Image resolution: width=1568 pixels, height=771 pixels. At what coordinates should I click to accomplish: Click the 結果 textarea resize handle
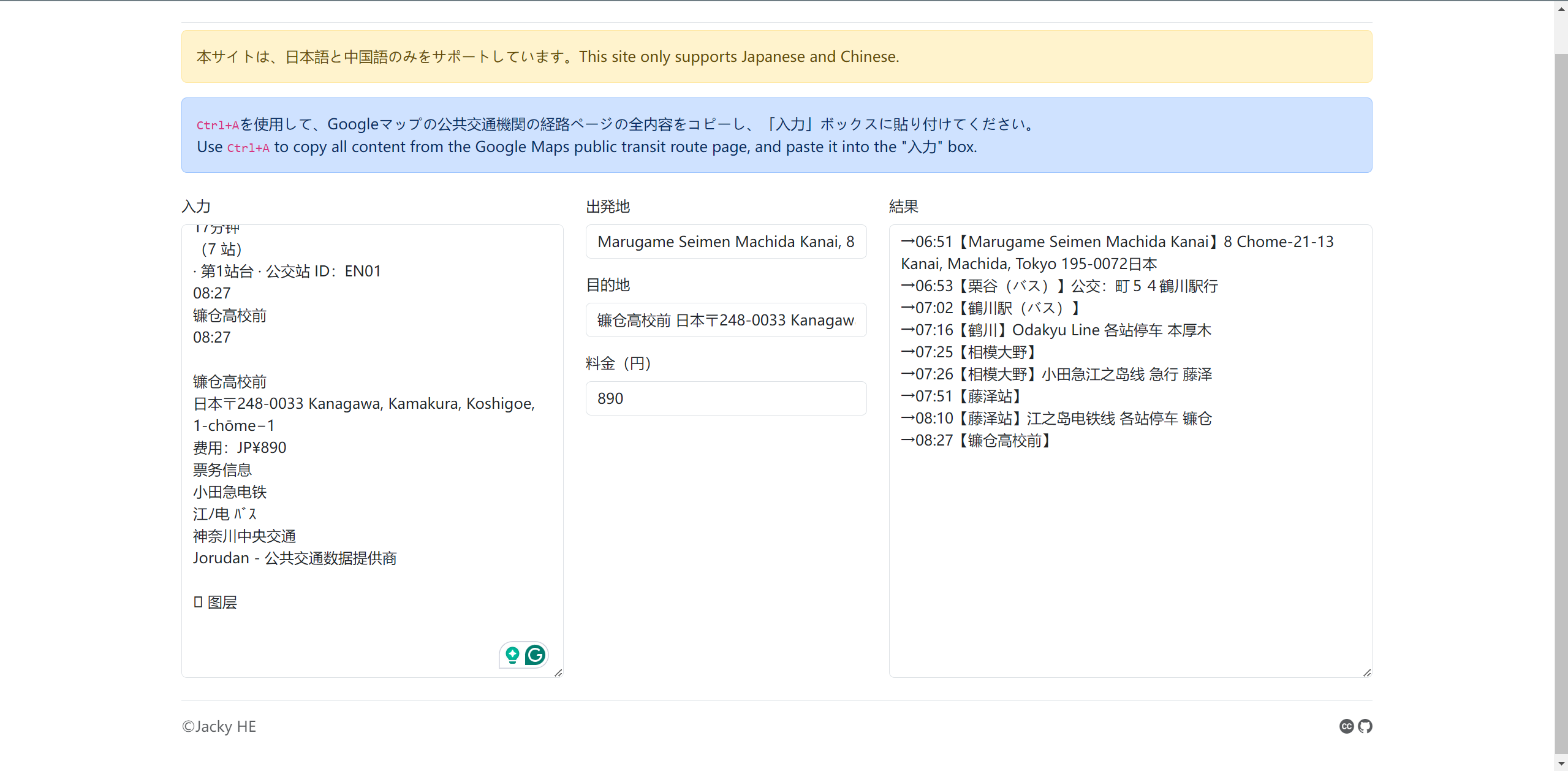1367,672
